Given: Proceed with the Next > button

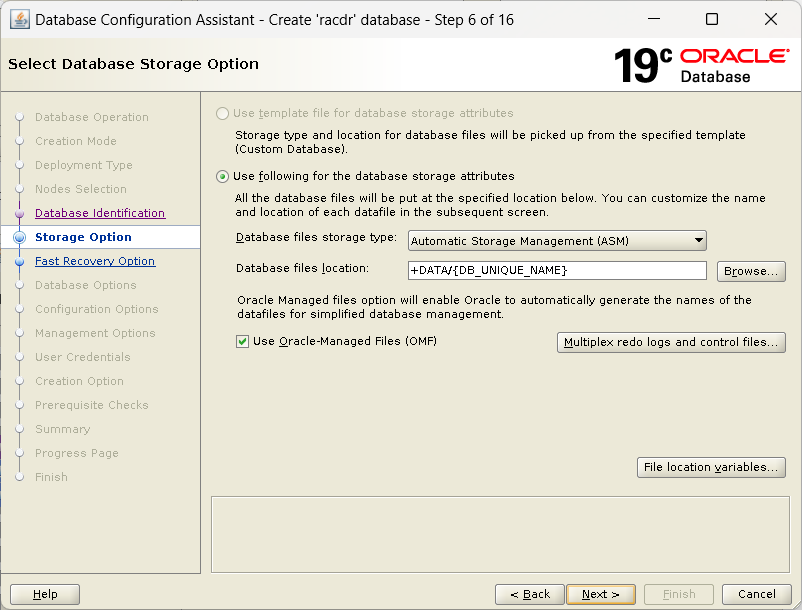Looking at the screenshot, I should point(601,594).
